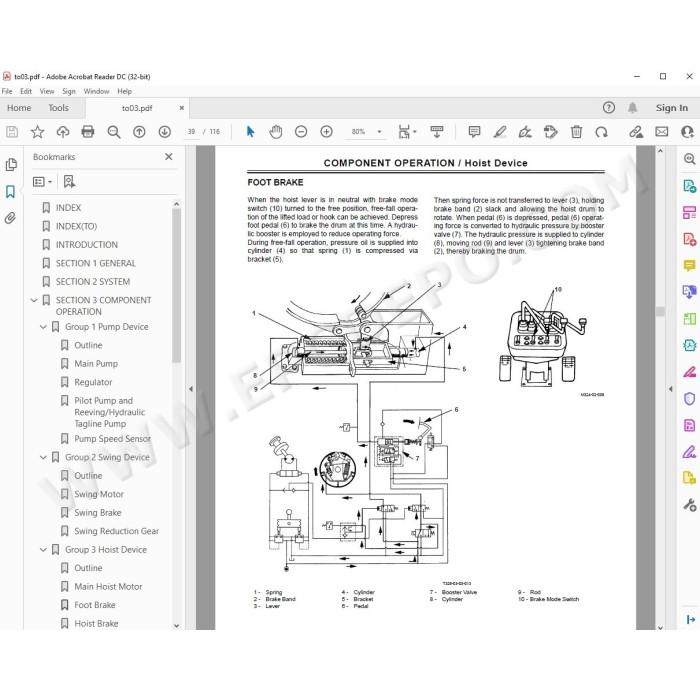The width and height of the screenshot is (700, 700).
Task: Open the Regulator bookmark
Action: click(x=93, y=382)
